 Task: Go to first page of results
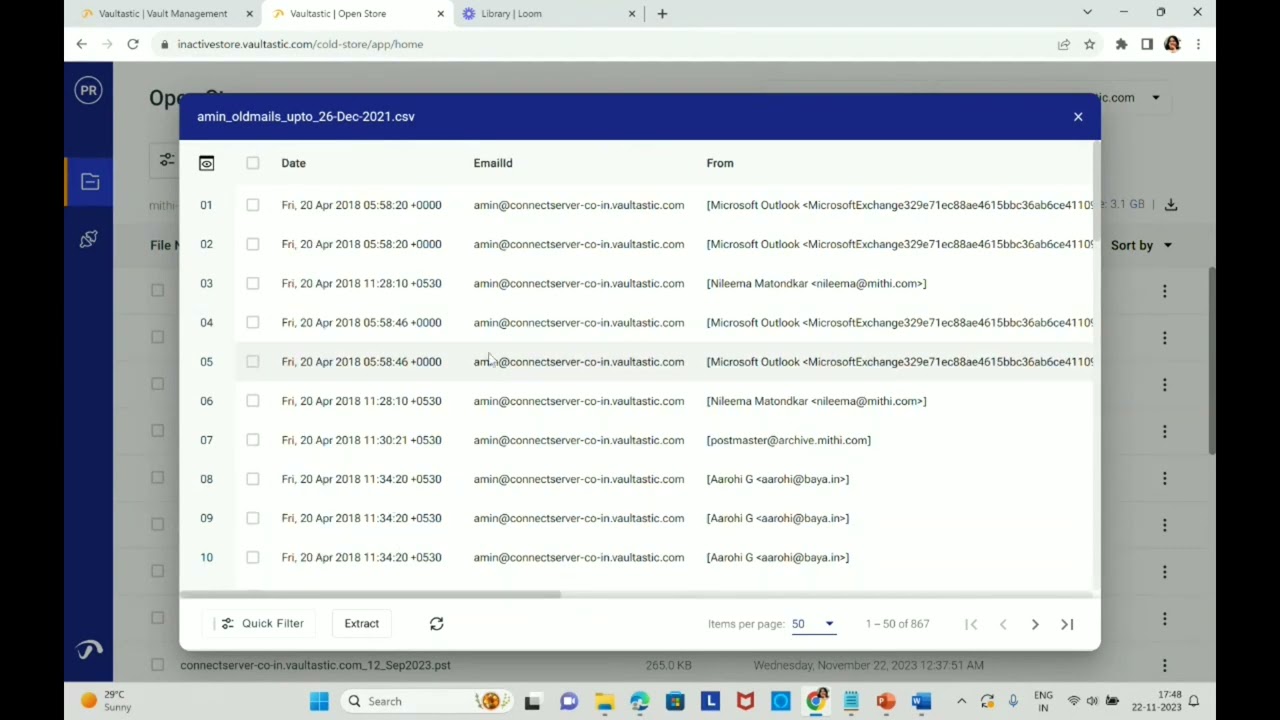point(971,624)
